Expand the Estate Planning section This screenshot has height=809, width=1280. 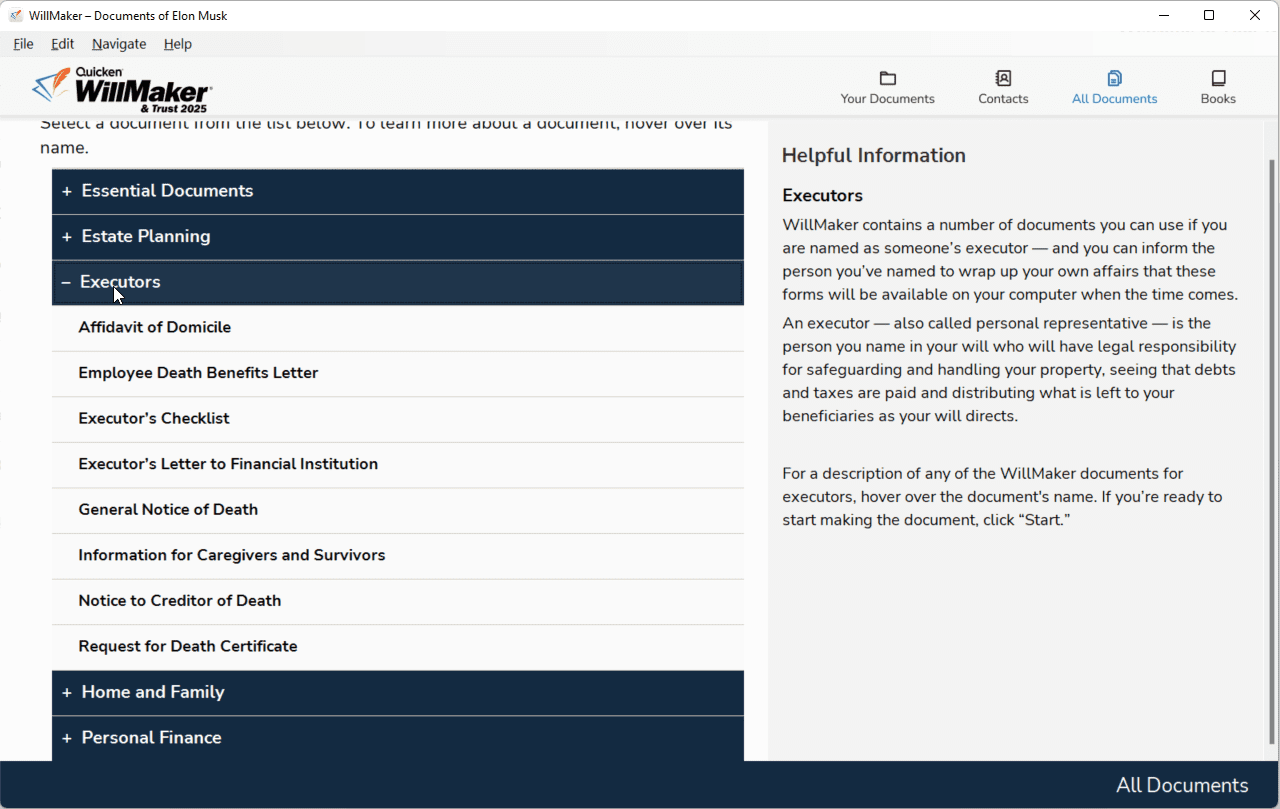tap(145, 237)
